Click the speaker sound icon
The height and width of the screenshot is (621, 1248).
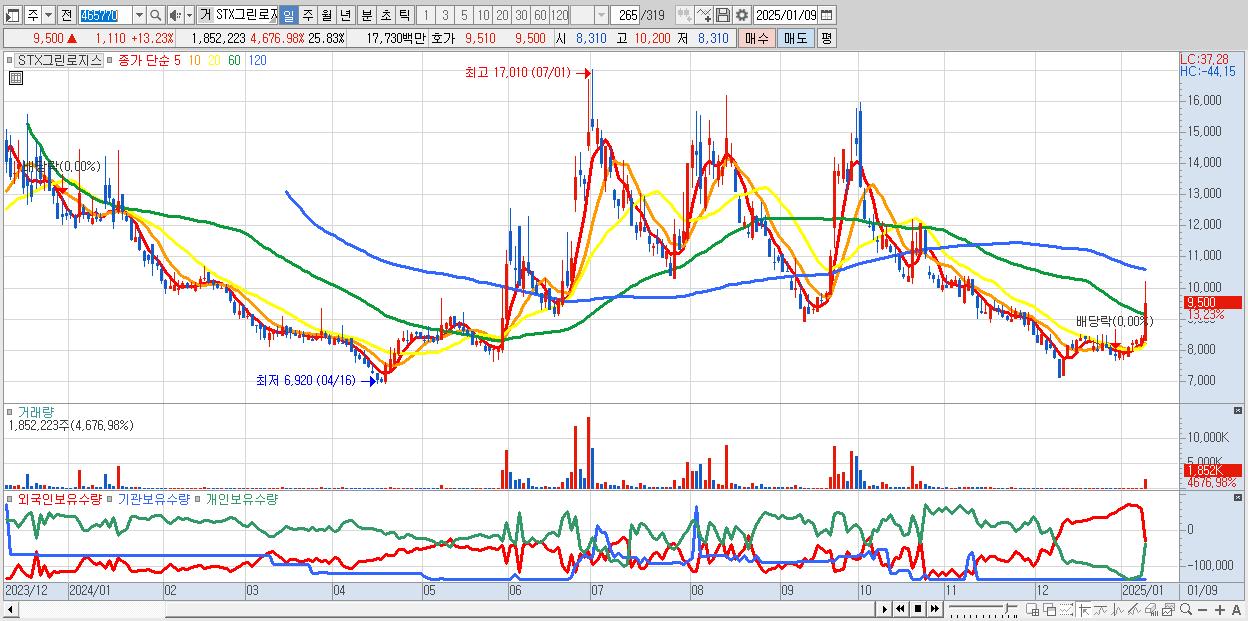click(175, 15)
